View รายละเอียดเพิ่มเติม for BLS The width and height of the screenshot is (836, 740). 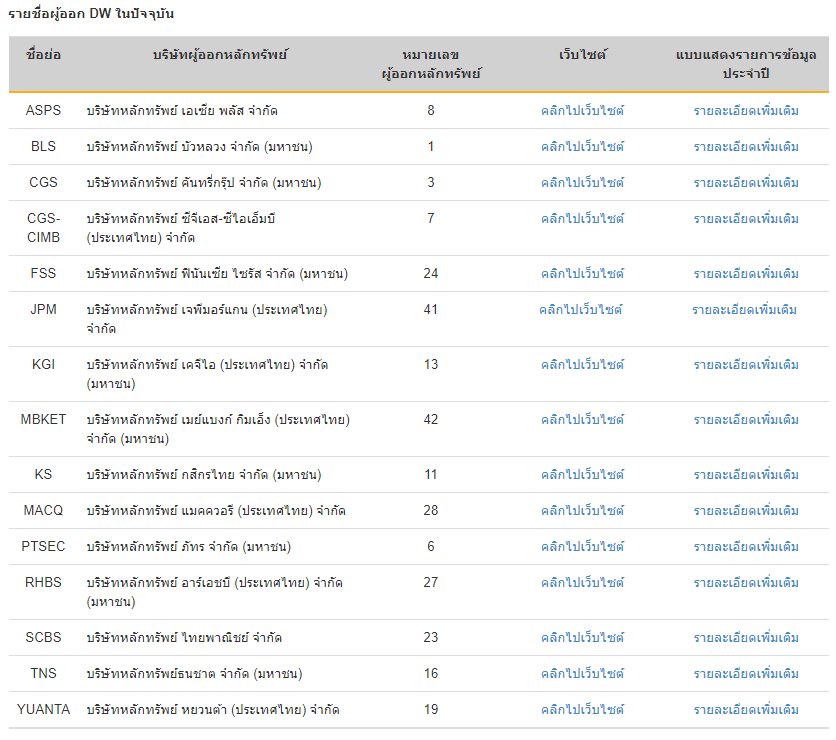point(746,147)
